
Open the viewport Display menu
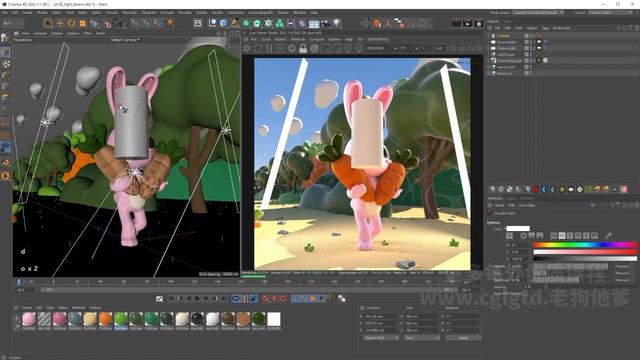57,33
